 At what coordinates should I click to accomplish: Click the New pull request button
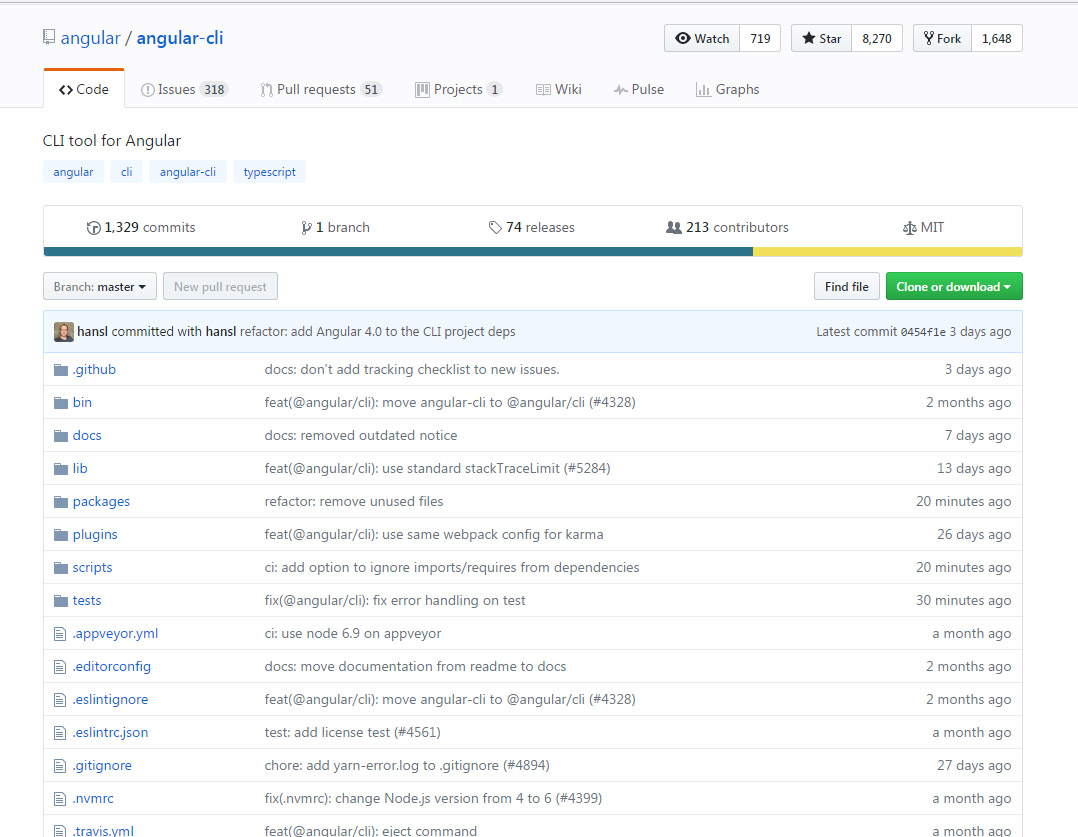point(220,287)
